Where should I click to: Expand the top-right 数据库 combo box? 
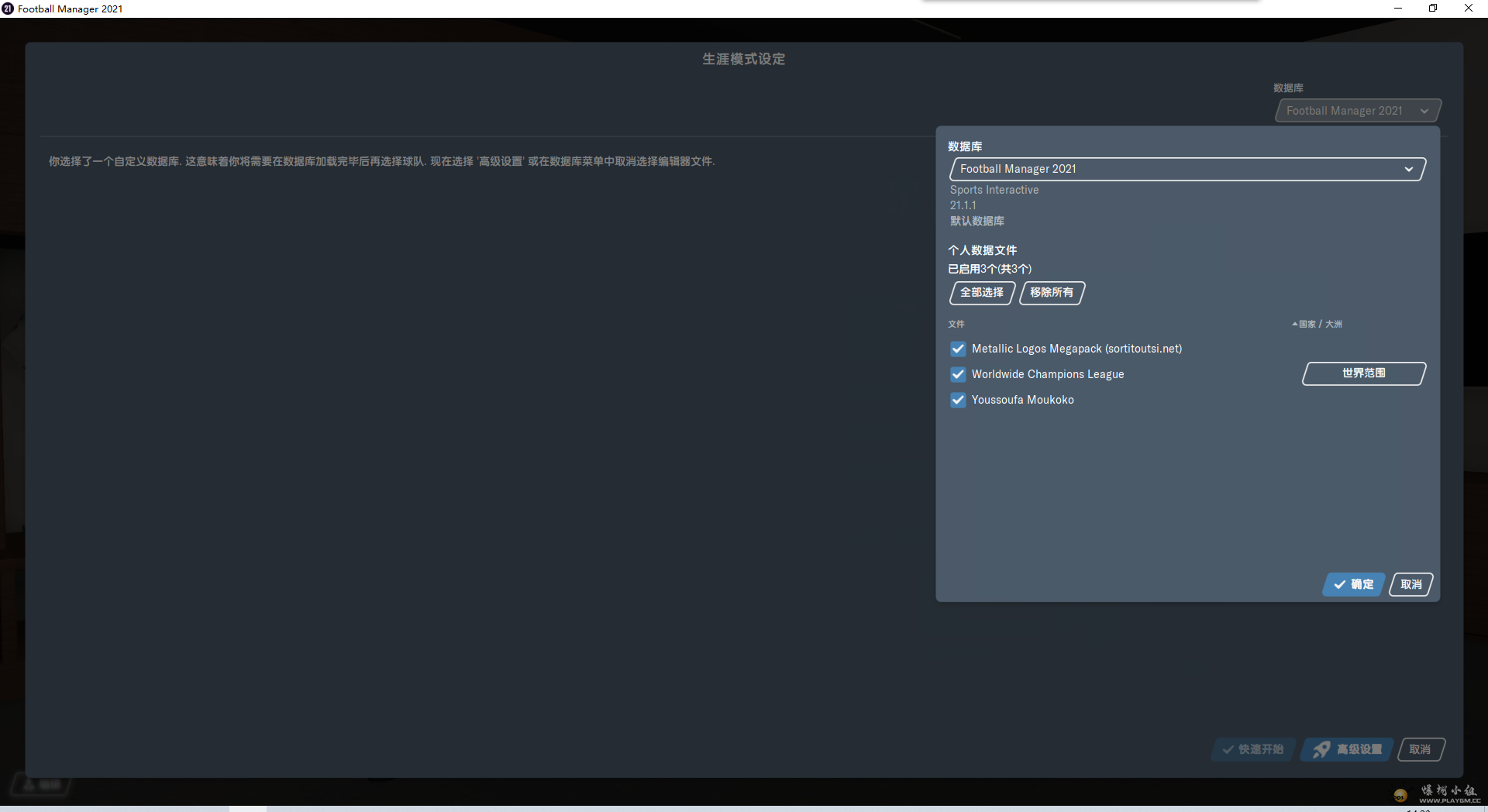1358,111
